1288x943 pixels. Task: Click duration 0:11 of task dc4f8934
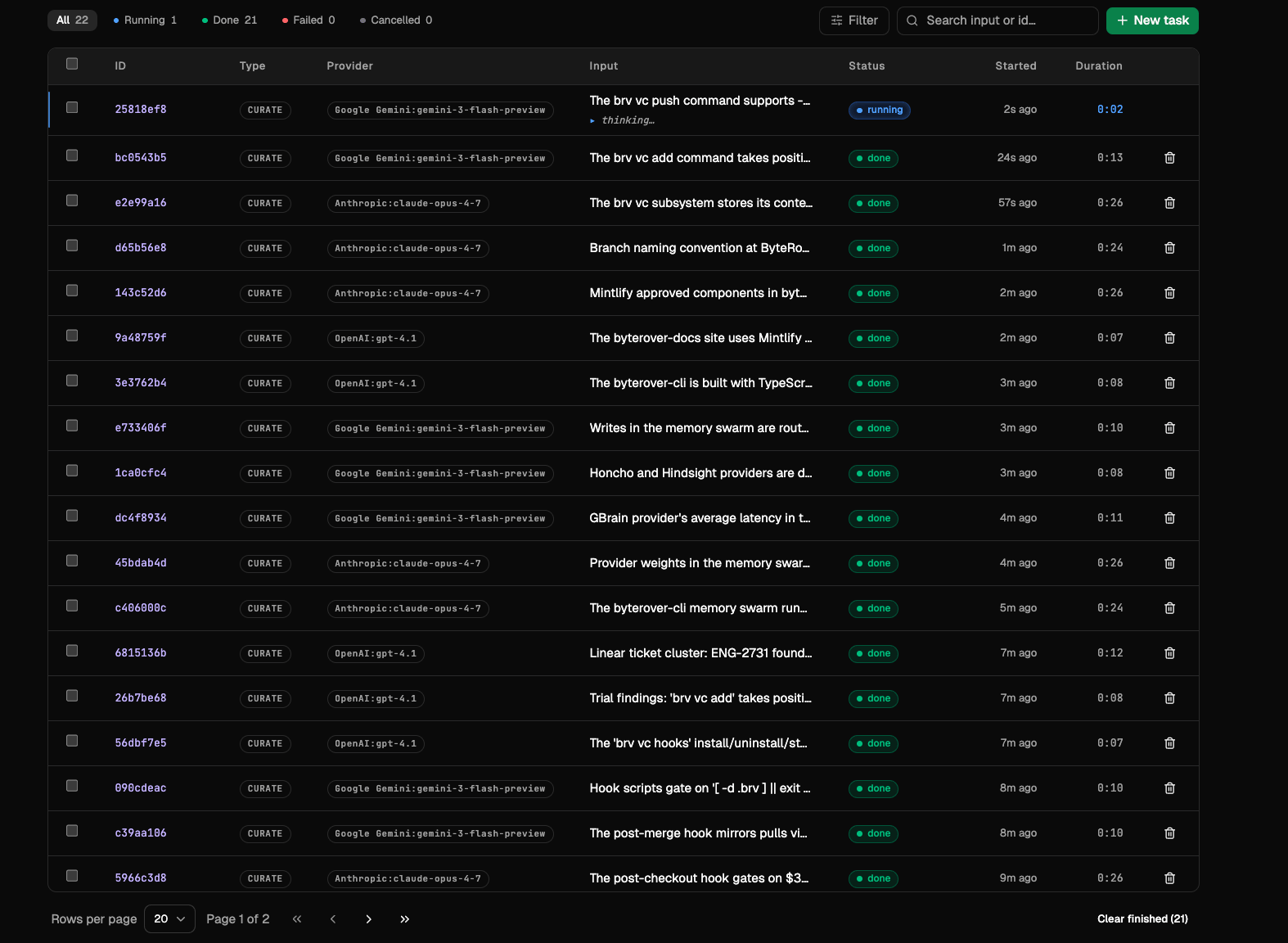pyautogui.click(x=1110, y=518)
